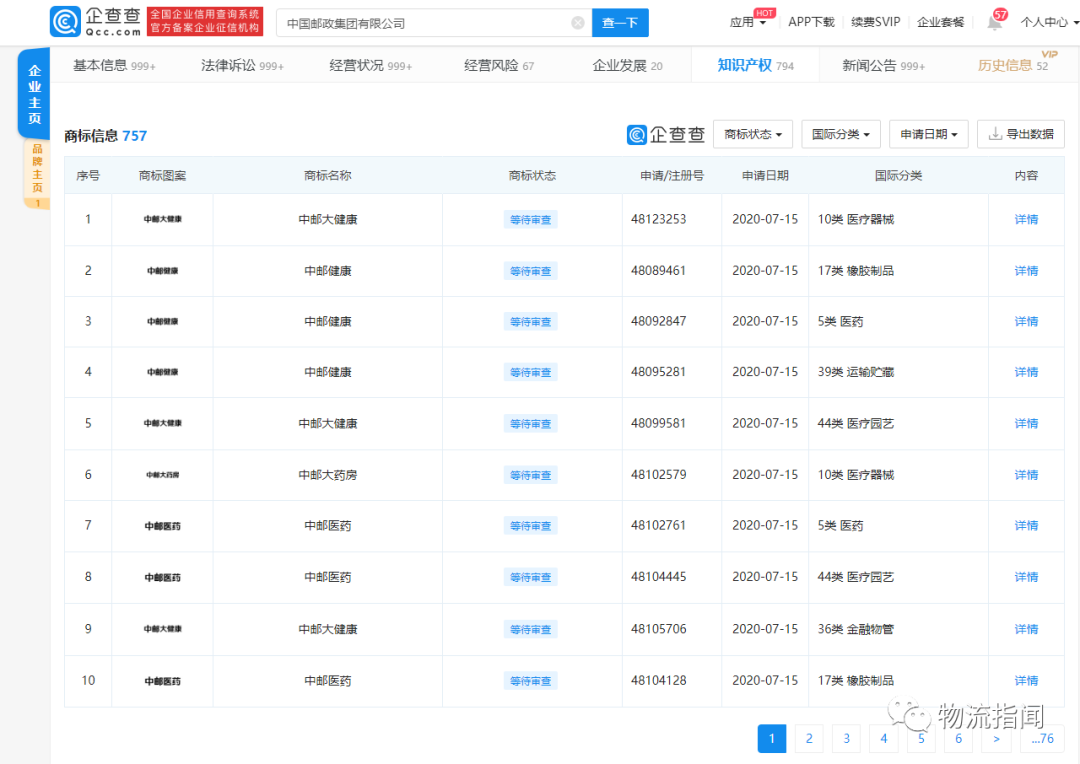Image resolution: width=1080 pixels, height=764 pixels.
Task: Switch to the 基本信息 tab
Action: coord(114,66)
